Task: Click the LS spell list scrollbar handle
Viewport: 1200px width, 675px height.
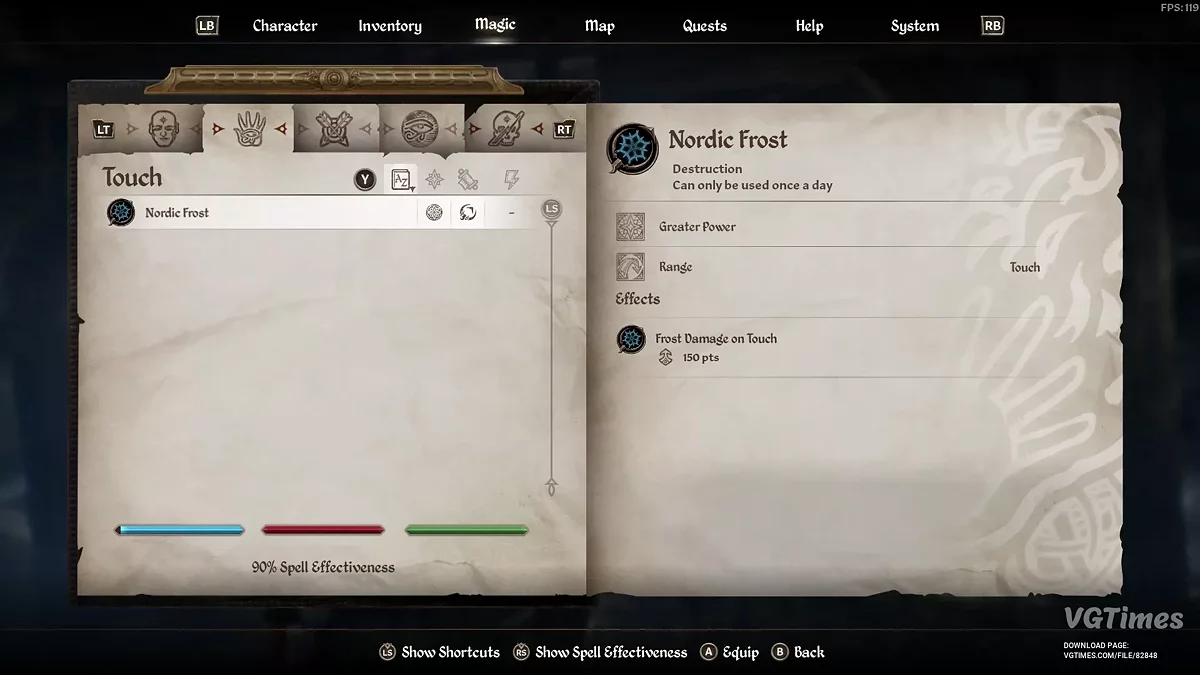Action: (x=551, y=209)
